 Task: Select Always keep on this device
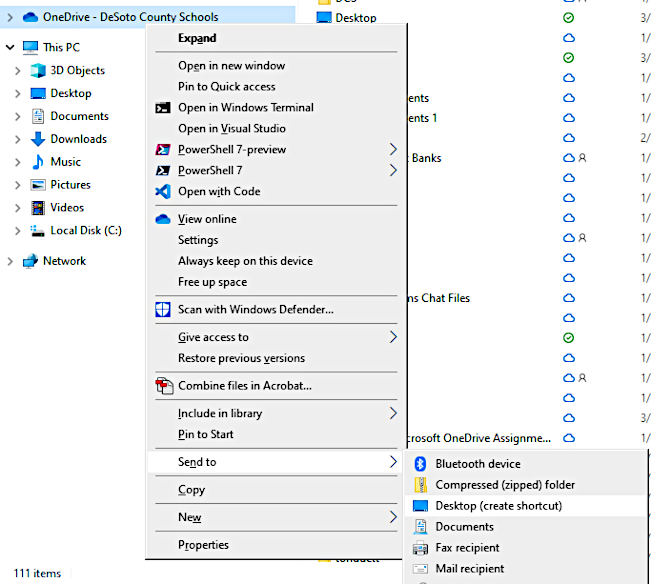tap(276, 261)
